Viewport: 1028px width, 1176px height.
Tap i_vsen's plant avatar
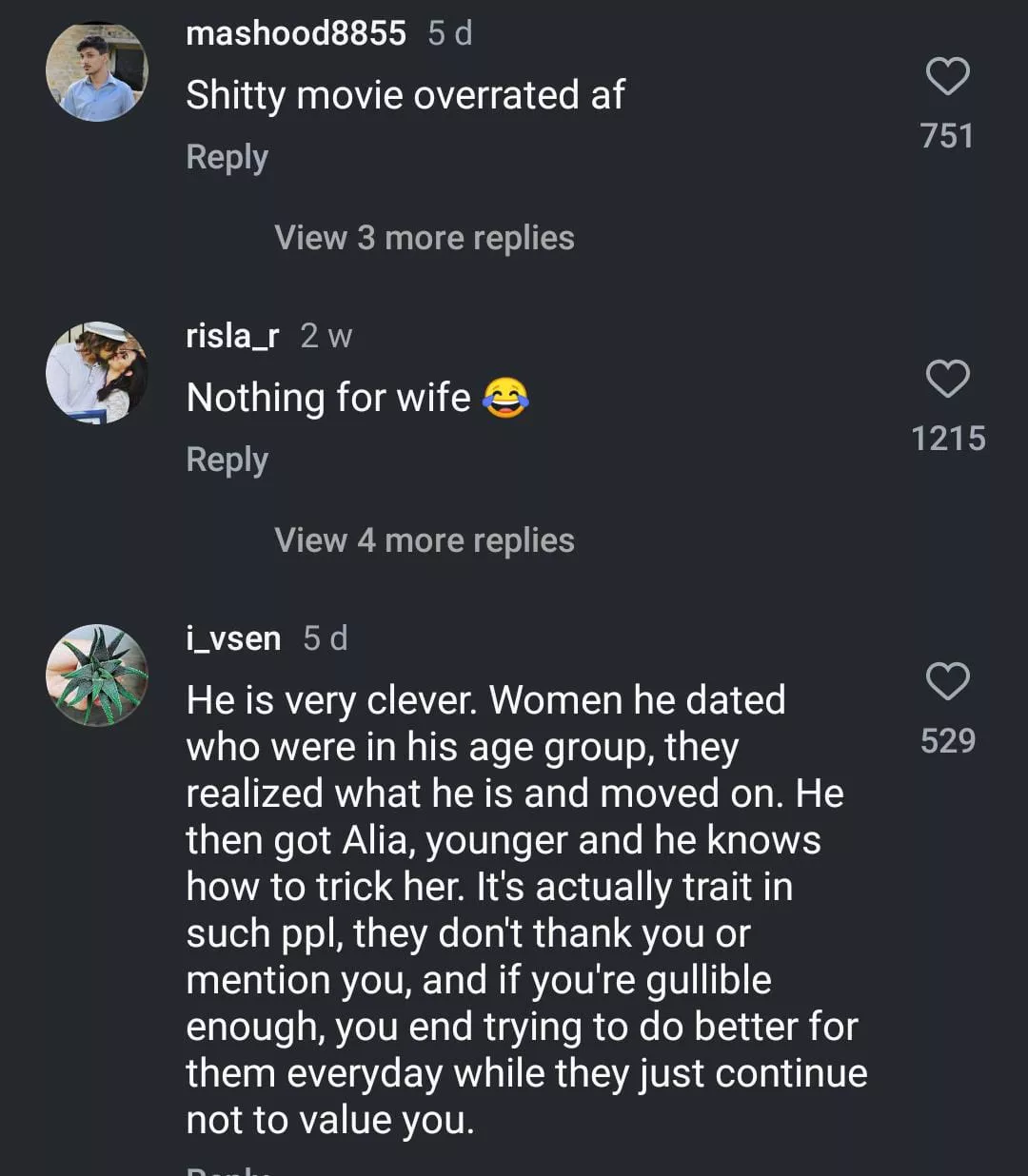coord(97,676)
